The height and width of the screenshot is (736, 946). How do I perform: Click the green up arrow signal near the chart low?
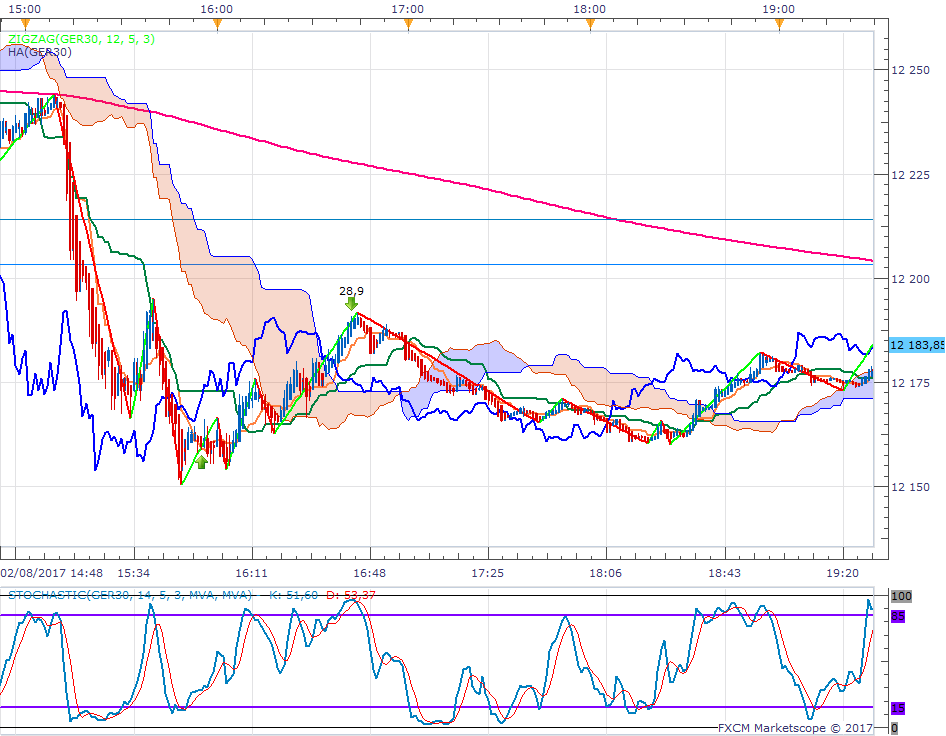[202, 462]
